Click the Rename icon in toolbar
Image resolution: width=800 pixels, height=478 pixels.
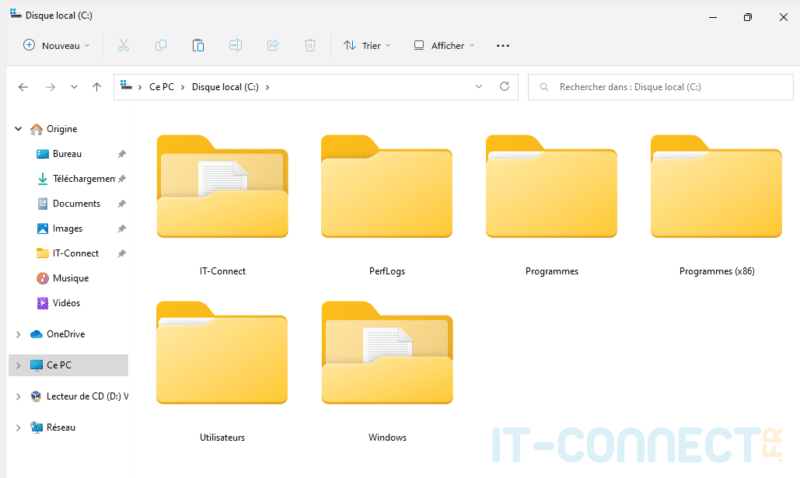235,45
